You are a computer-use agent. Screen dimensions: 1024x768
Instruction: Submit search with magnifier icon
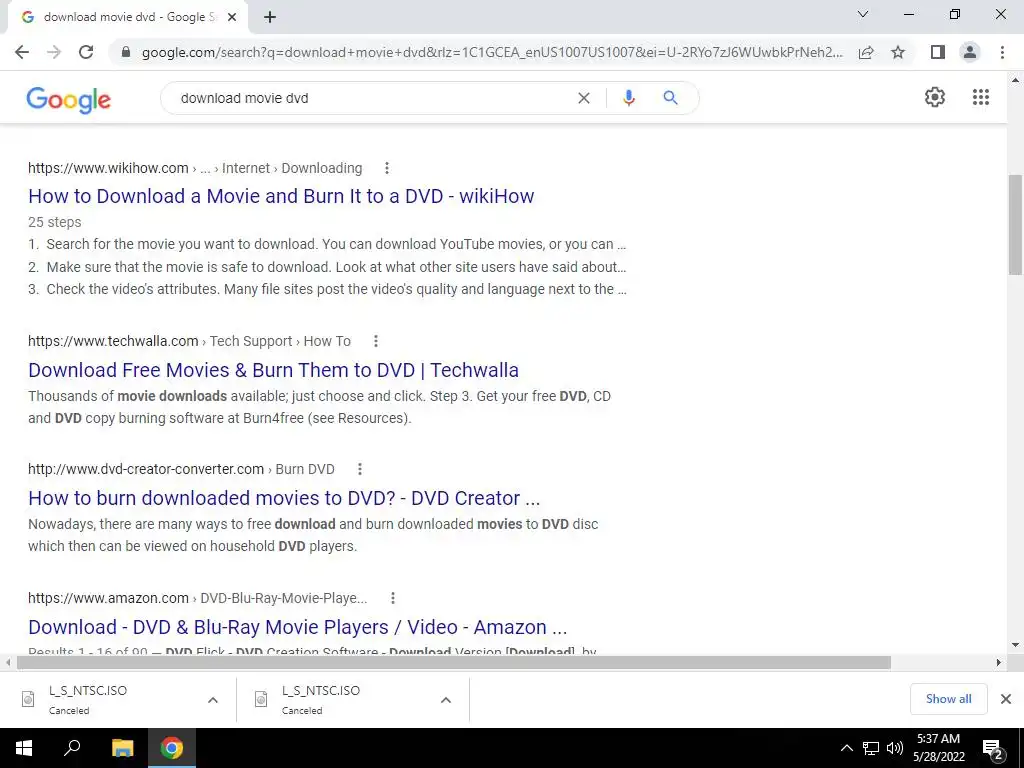click(x=670, y=98)
